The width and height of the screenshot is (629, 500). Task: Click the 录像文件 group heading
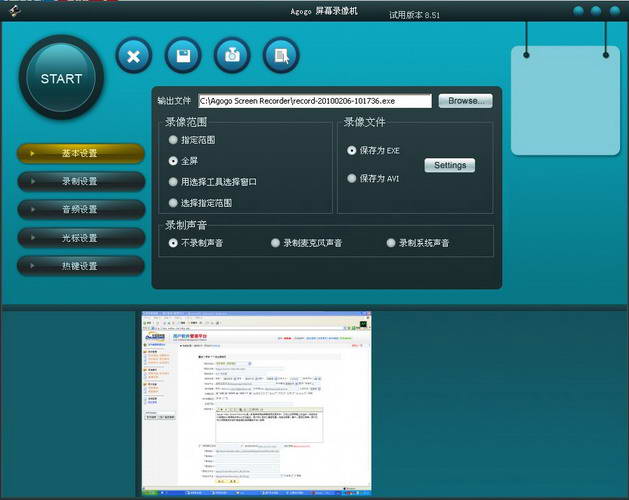[365, 122]
